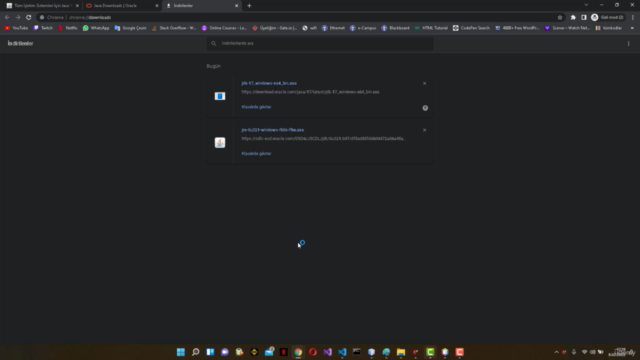
Task: Open downloads page three-dot menu
Action: click(629, 43)
